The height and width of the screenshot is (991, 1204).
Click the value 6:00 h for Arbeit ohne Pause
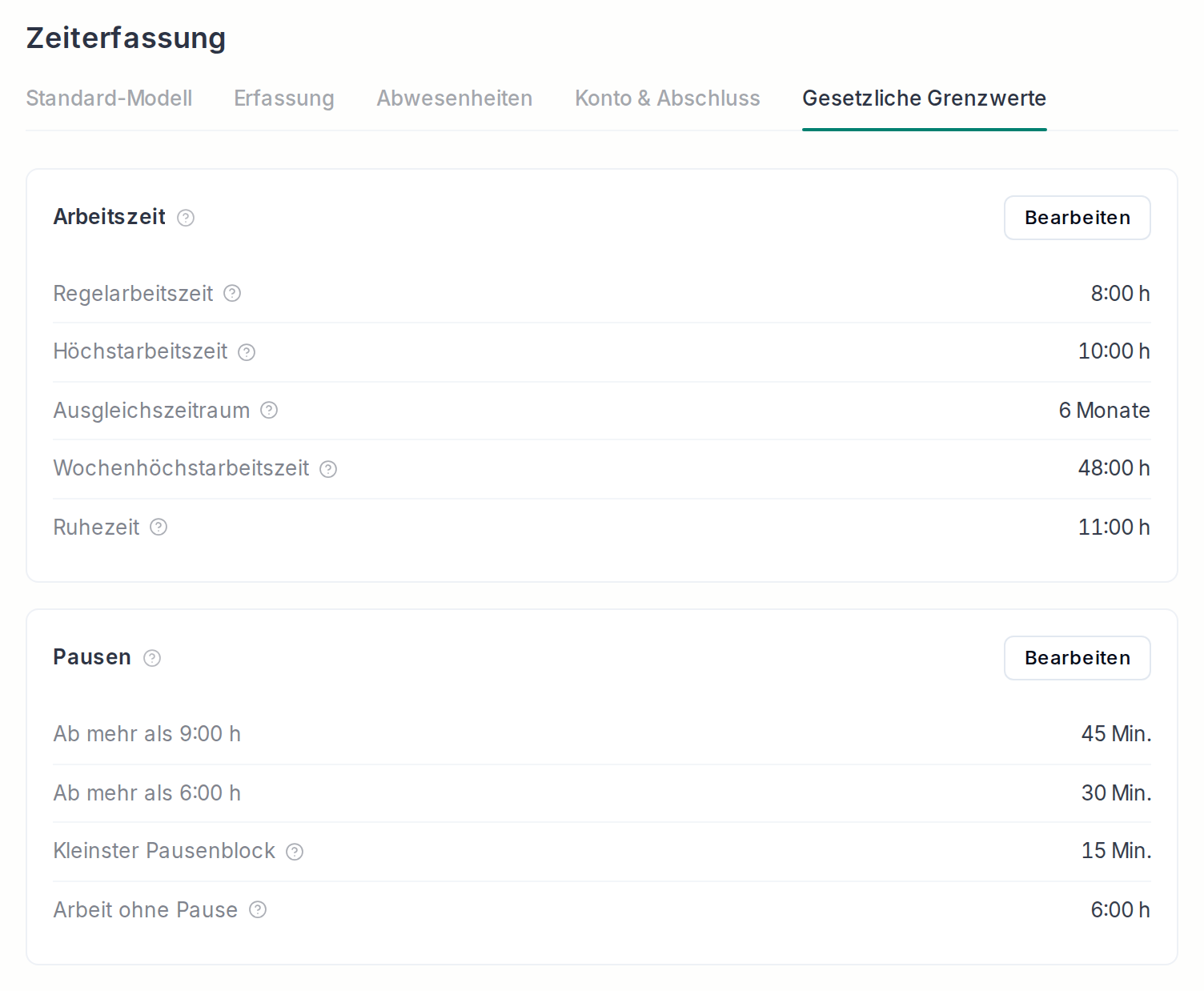click(1120, 909)
